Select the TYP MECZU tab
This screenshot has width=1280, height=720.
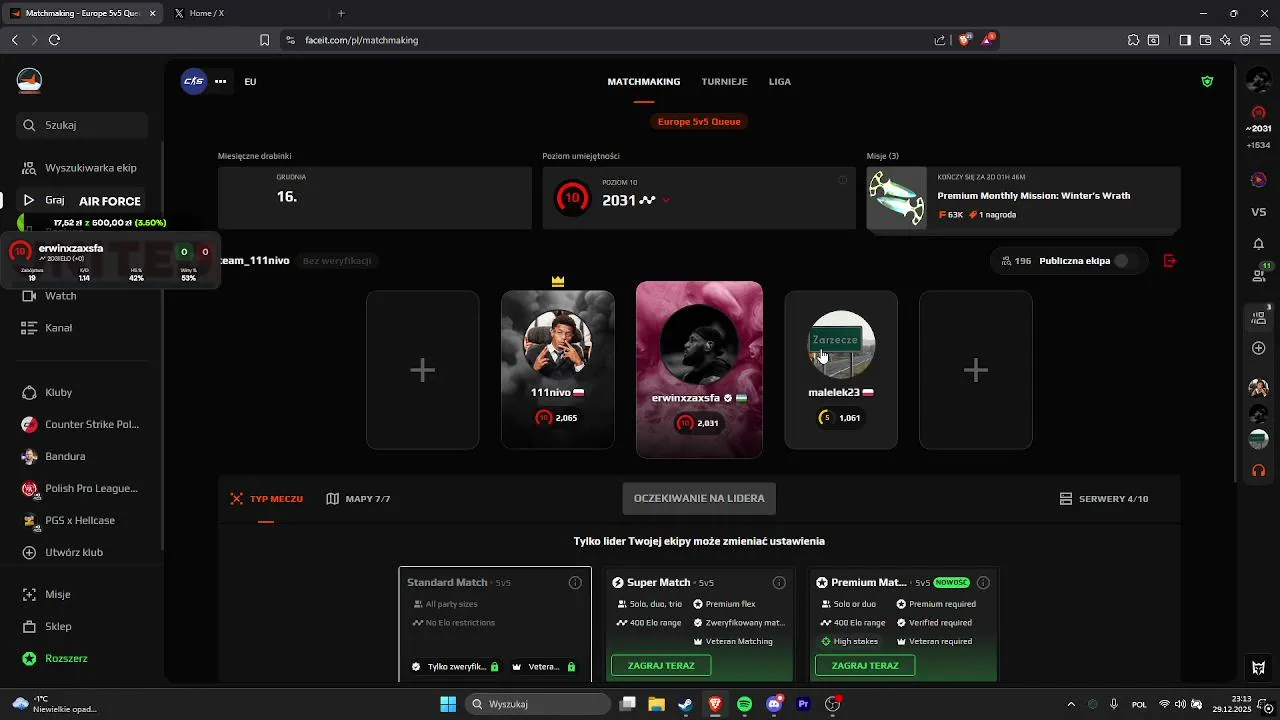click(266, 498)
